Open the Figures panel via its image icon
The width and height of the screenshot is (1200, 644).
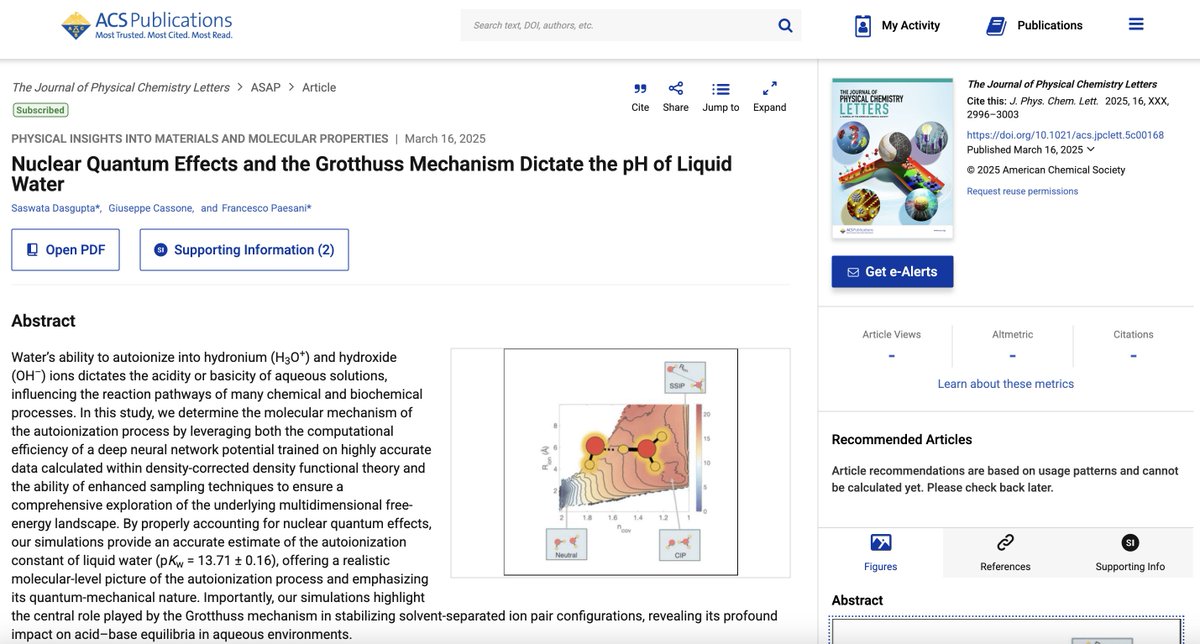coord(880,541)
